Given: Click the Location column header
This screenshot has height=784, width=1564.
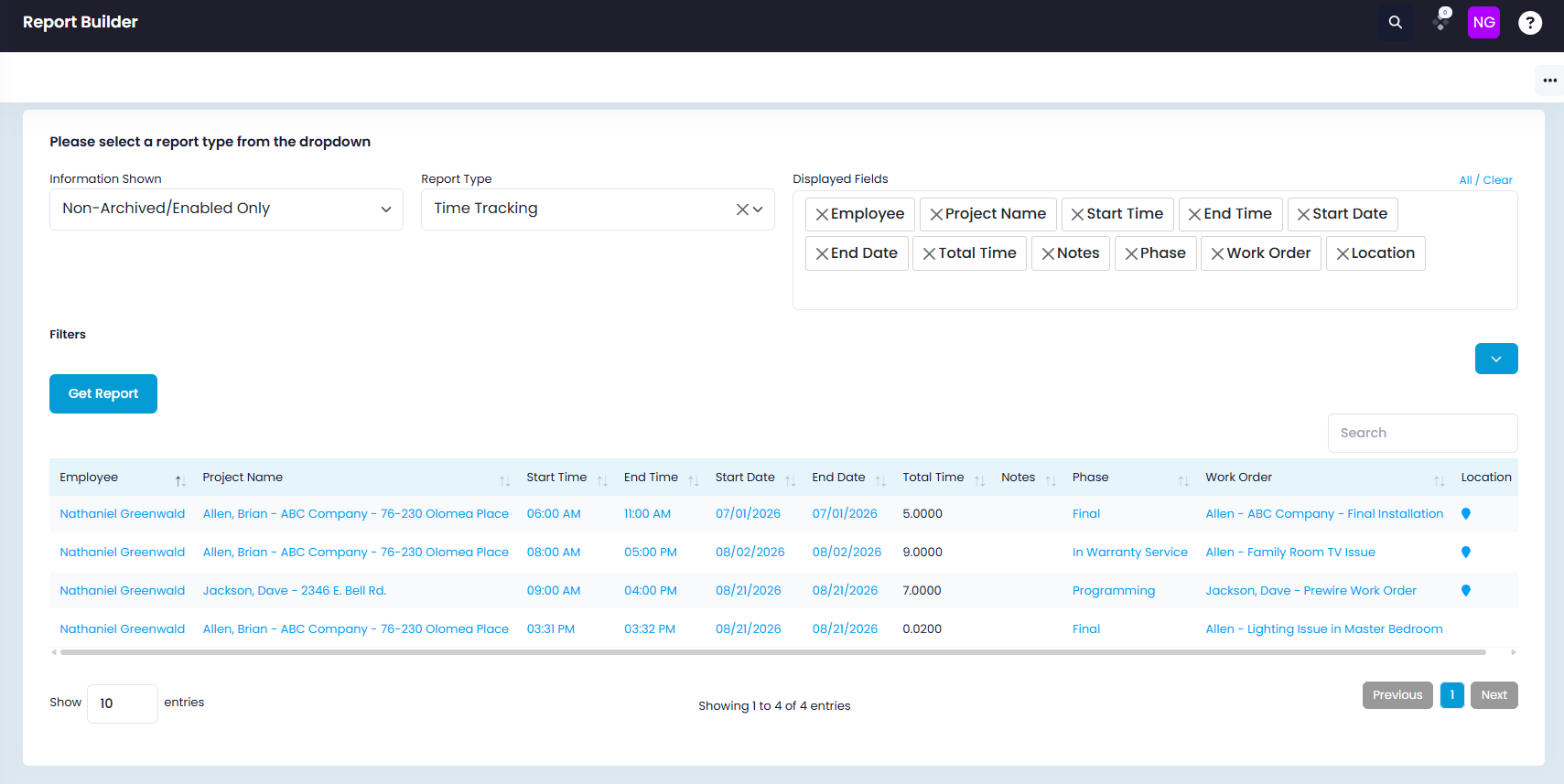Looking at the screenshot, I should point(1486,478).
